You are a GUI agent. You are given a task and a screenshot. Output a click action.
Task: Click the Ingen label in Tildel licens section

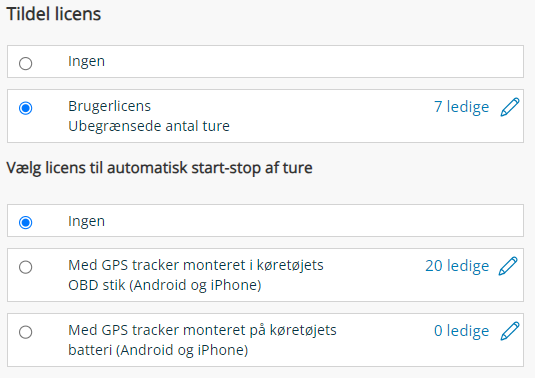click(x=86, y=62)
